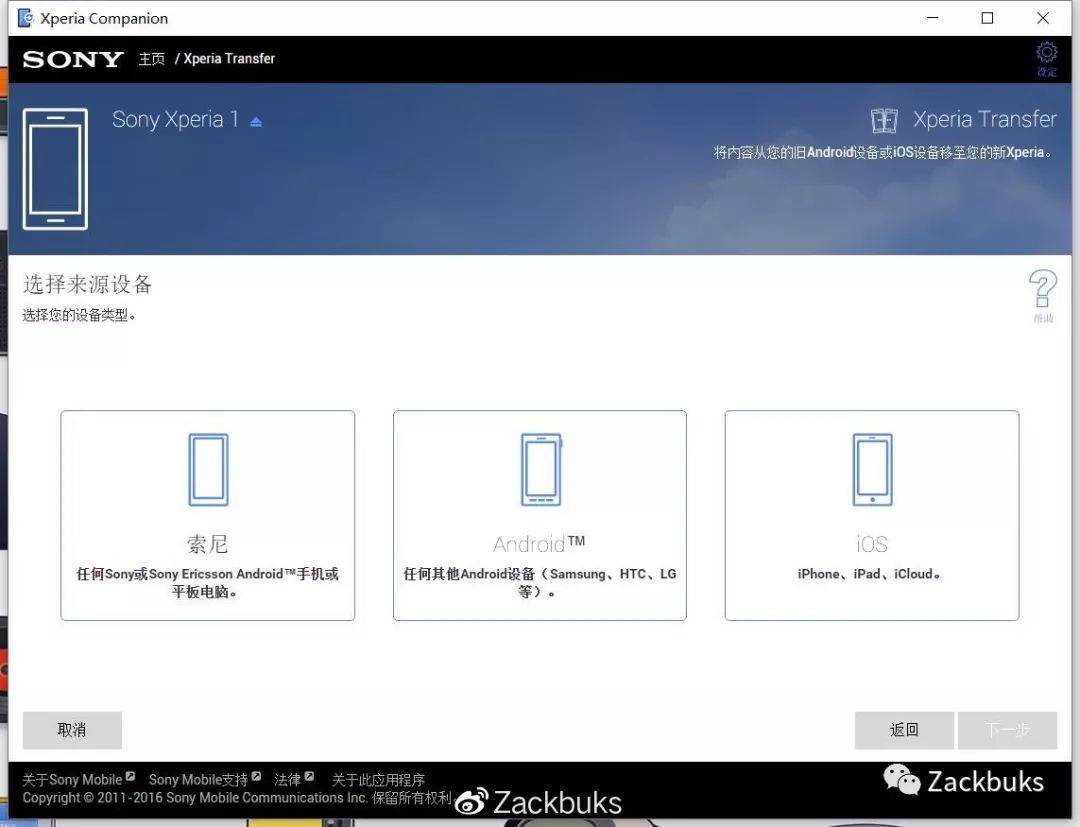Viewport: 1080px width, 827px height.
Task: Click the SONY logo
Action: pos(73,59)
